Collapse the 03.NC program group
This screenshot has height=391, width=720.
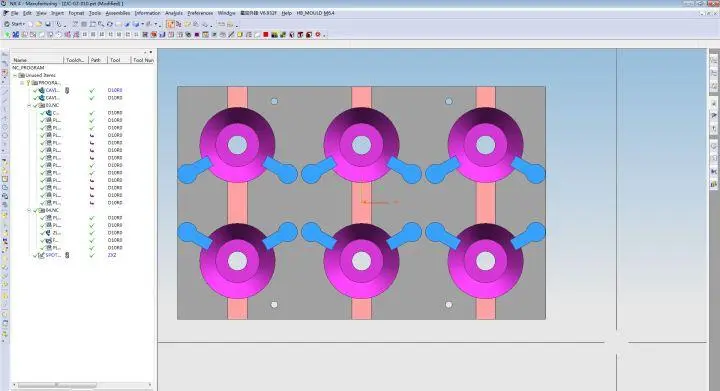[x=29, y=105]
